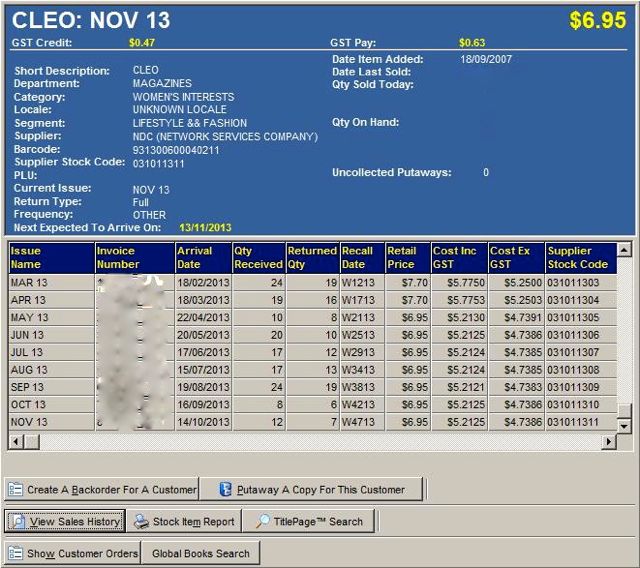Click the horizontal scrollbar left arrow
This screenshot has width=640, height=568.
(15, 441)
